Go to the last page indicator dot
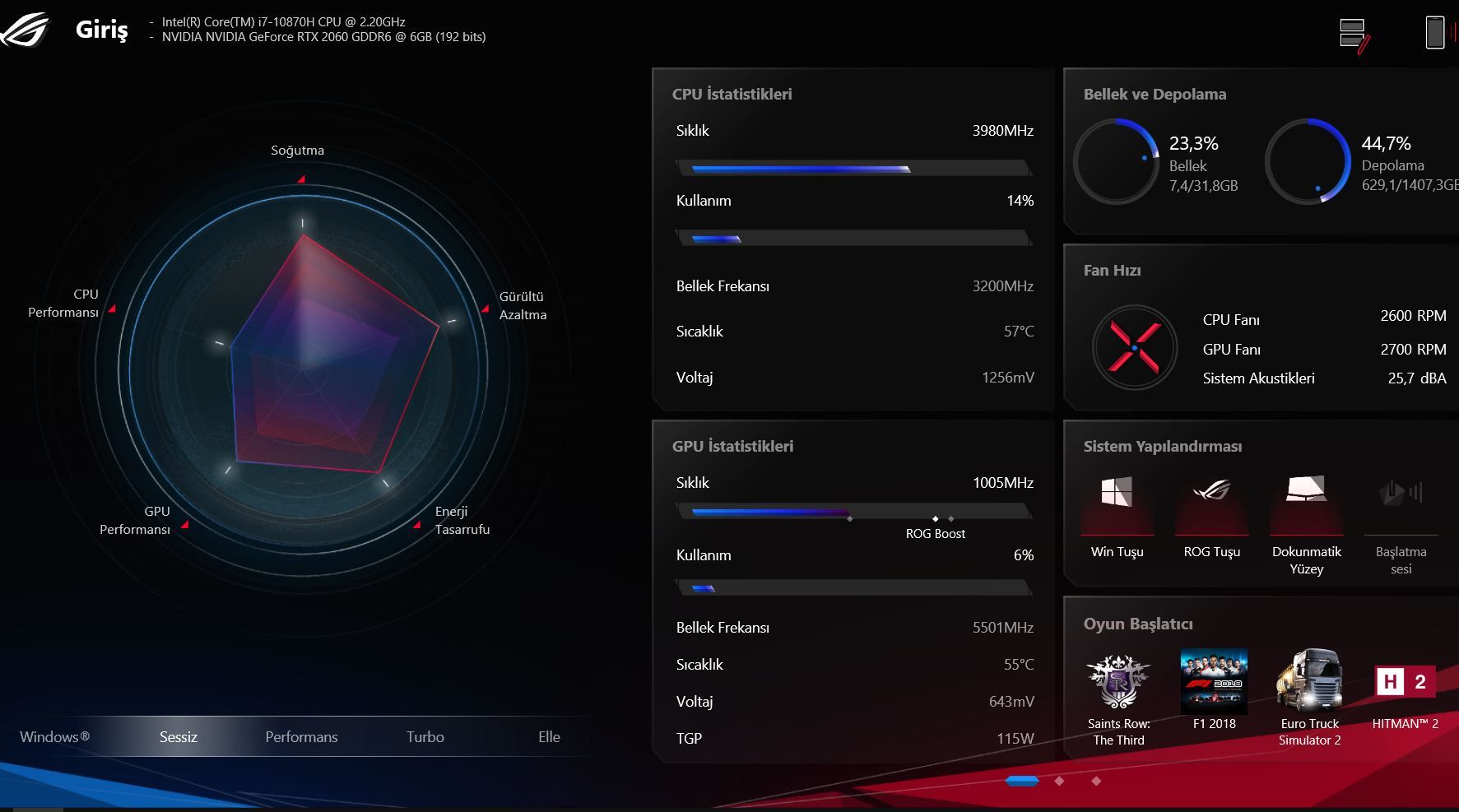 coord(1096,781)
